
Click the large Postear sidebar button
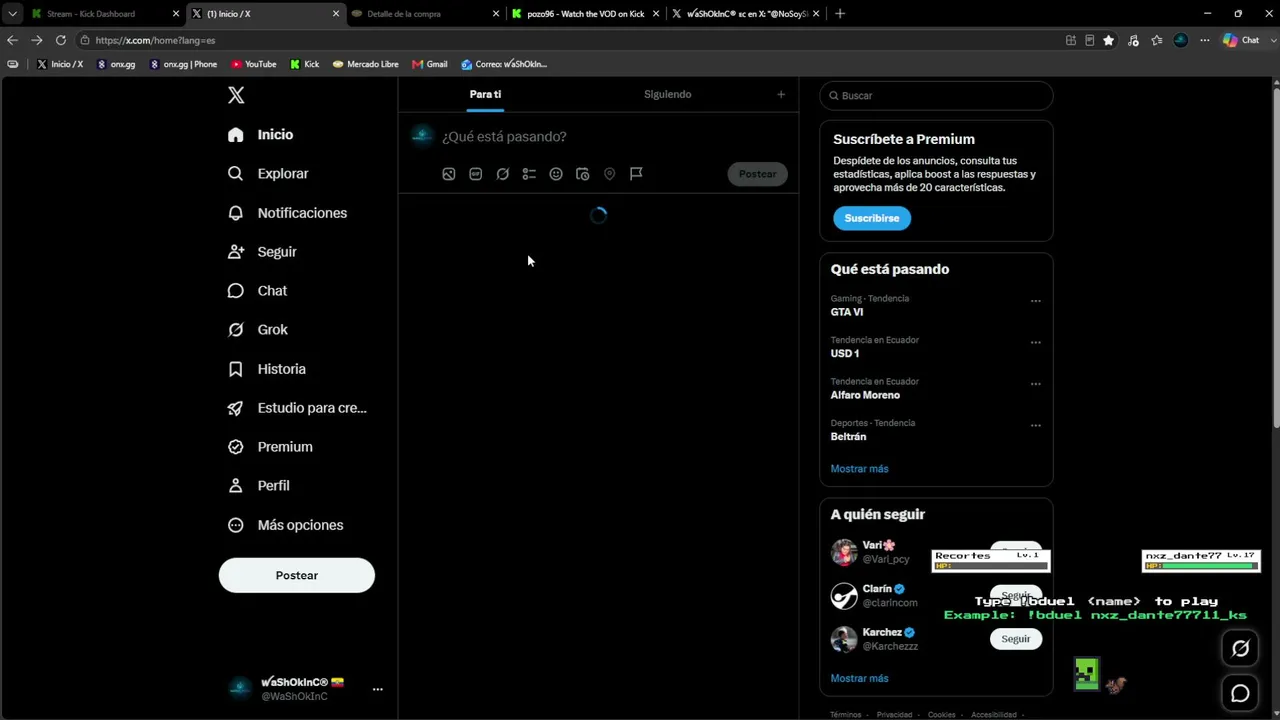coord(297,575)
